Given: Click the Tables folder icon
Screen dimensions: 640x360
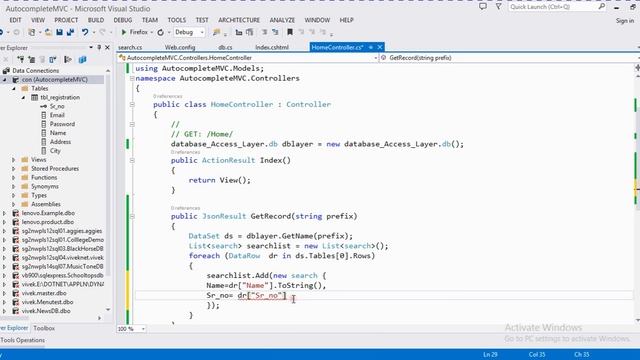Looking at the screenshot, I should [25, 88].
